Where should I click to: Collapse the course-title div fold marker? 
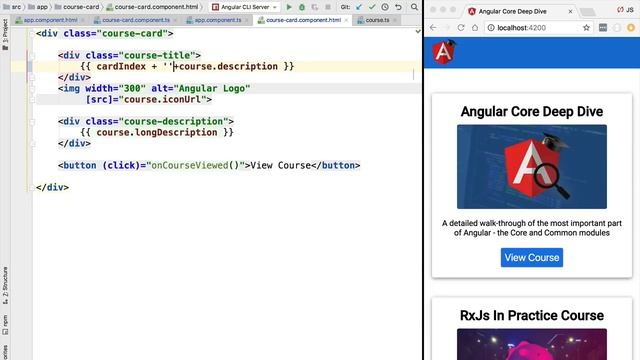coord(32,56)
